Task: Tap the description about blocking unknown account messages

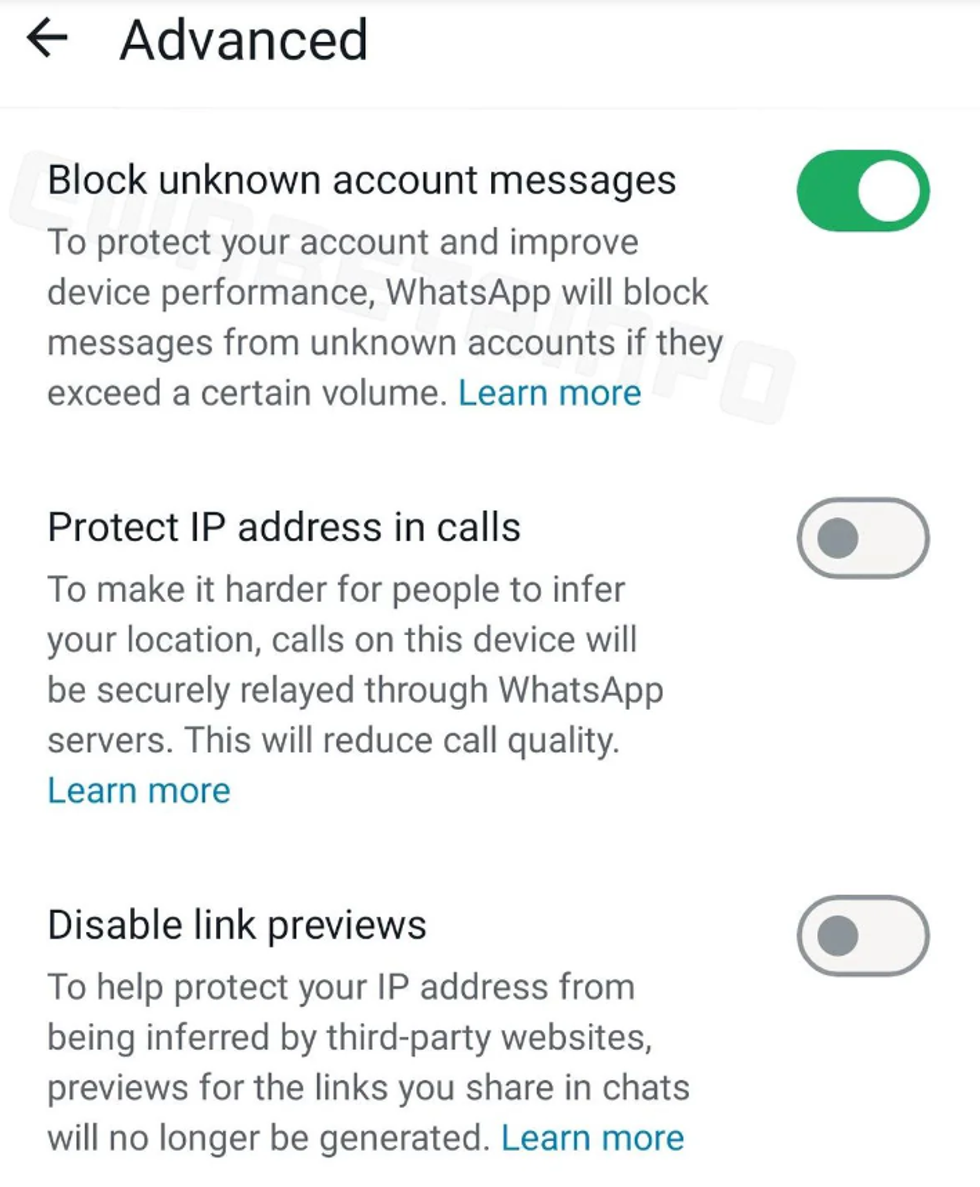Action: pyautogui.click(x=385, y=317)
